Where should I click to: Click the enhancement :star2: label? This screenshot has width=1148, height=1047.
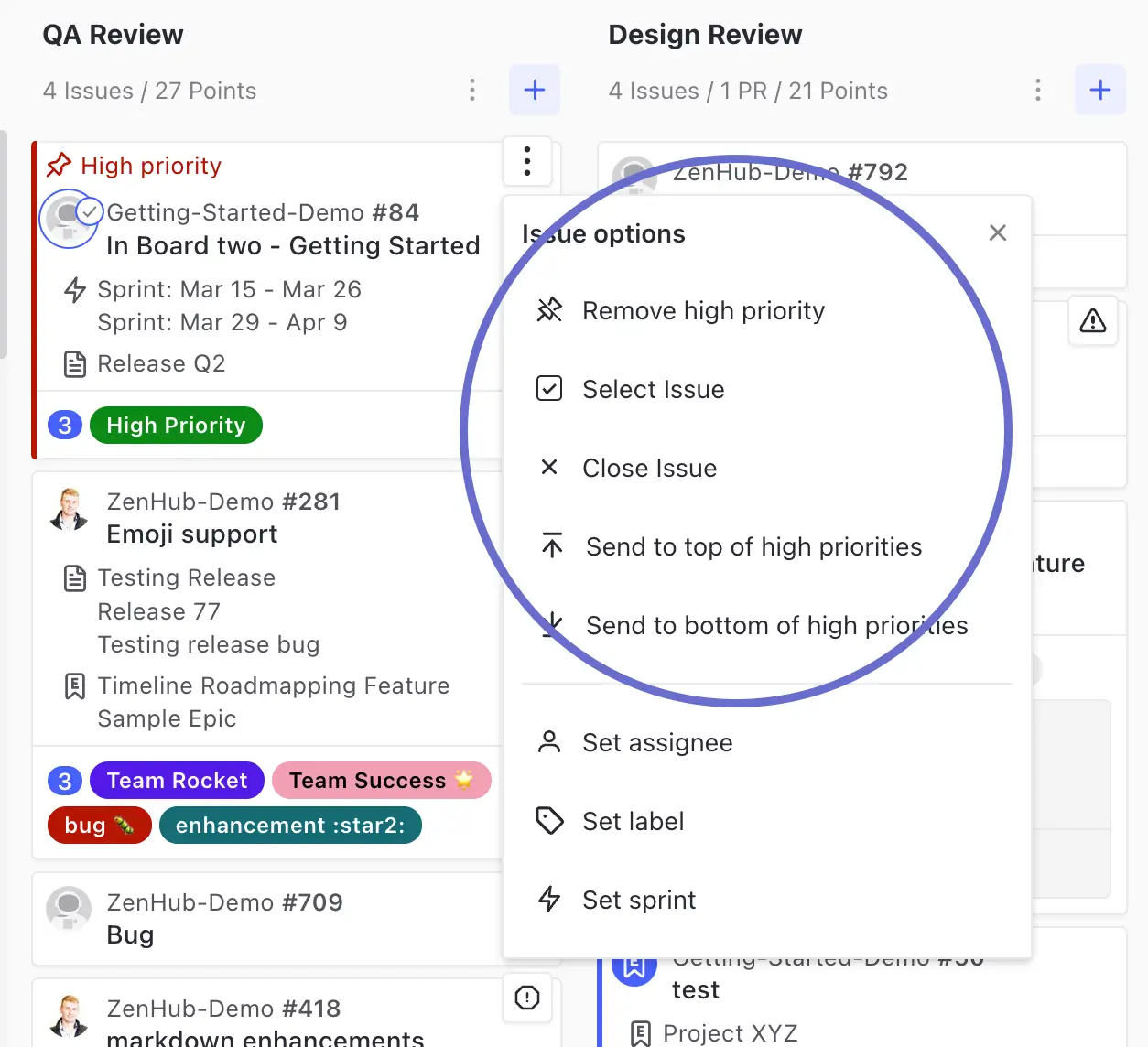coord(290,826)
